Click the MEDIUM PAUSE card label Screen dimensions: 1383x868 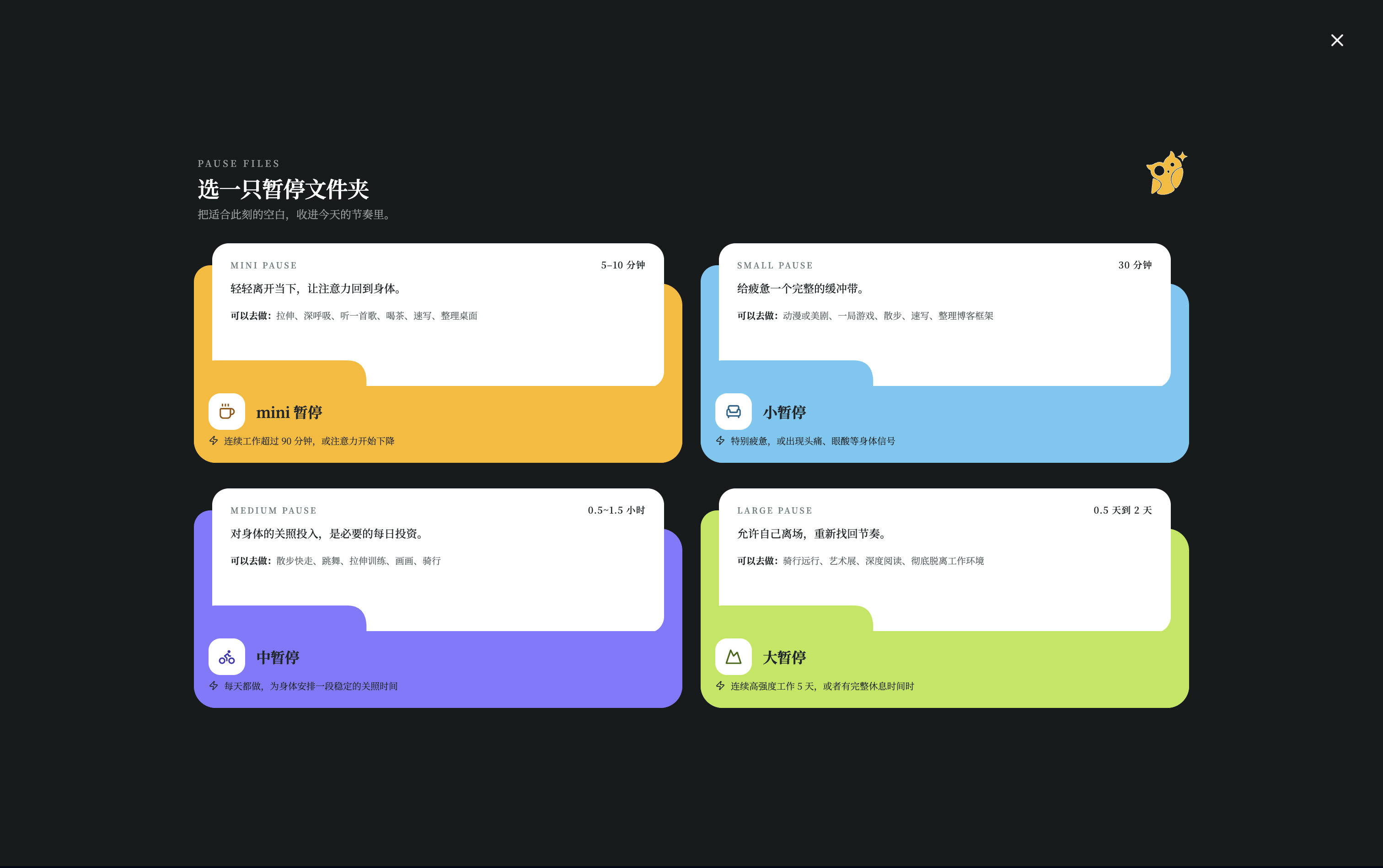pyautogui.click(x=273, y=510)
